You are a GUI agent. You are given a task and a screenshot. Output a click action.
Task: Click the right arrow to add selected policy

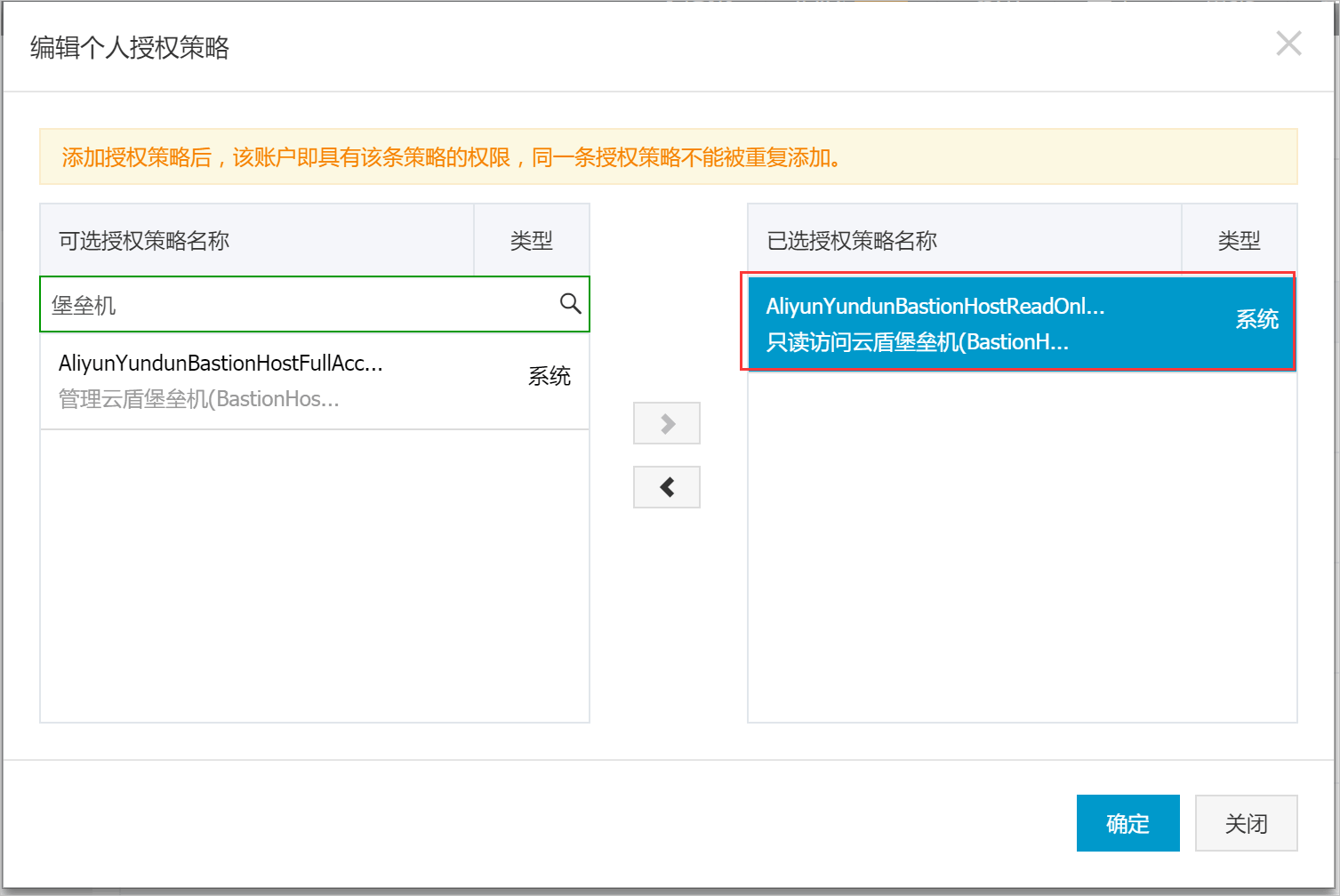tap(667, 423)
